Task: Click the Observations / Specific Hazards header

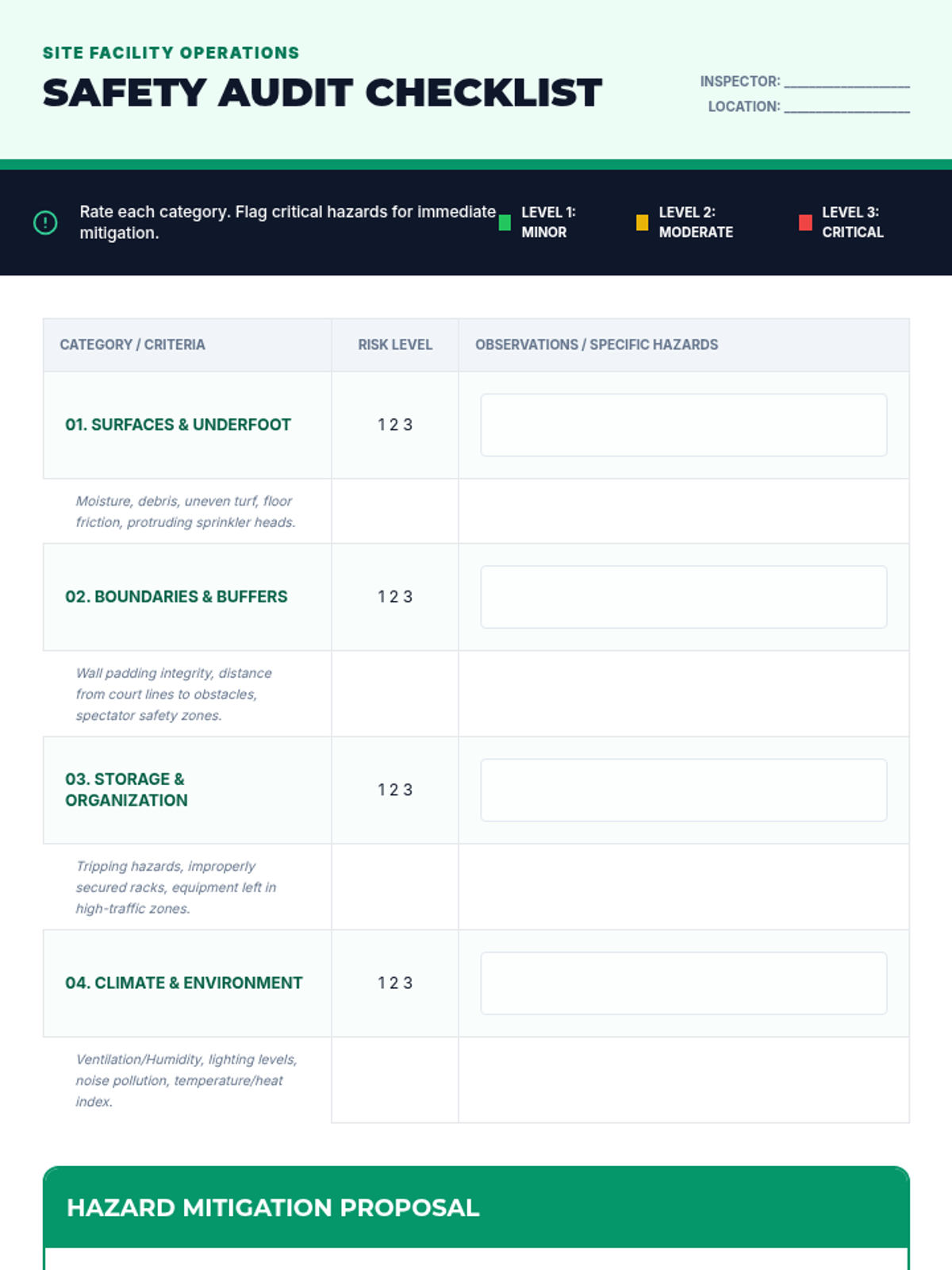Action: pyautogui.click(x=596, y=345)
